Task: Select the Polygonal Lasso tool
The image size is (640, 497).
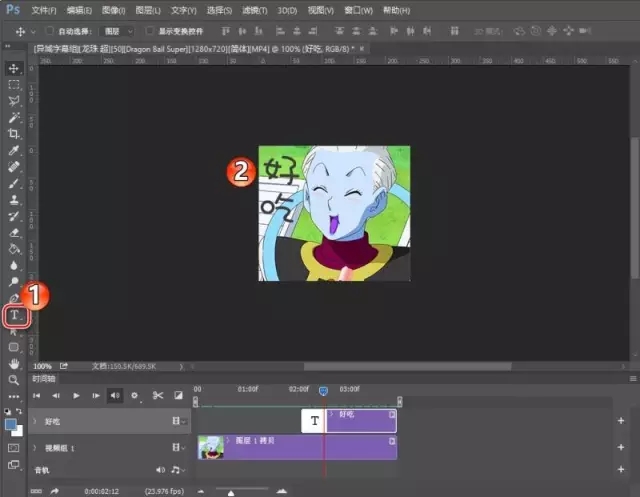Action: (14, 101)
